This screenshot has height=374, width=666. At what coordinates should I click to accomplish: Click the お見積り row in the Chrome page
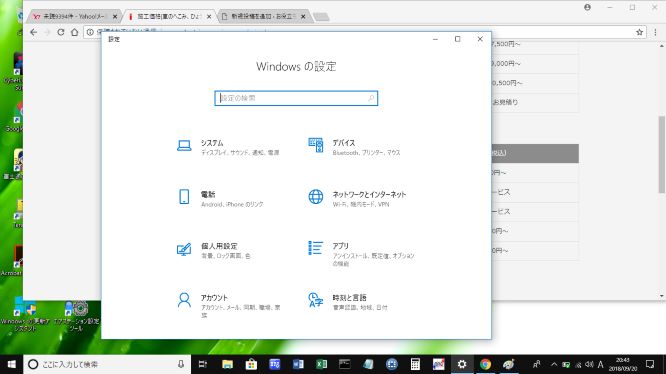535,102
